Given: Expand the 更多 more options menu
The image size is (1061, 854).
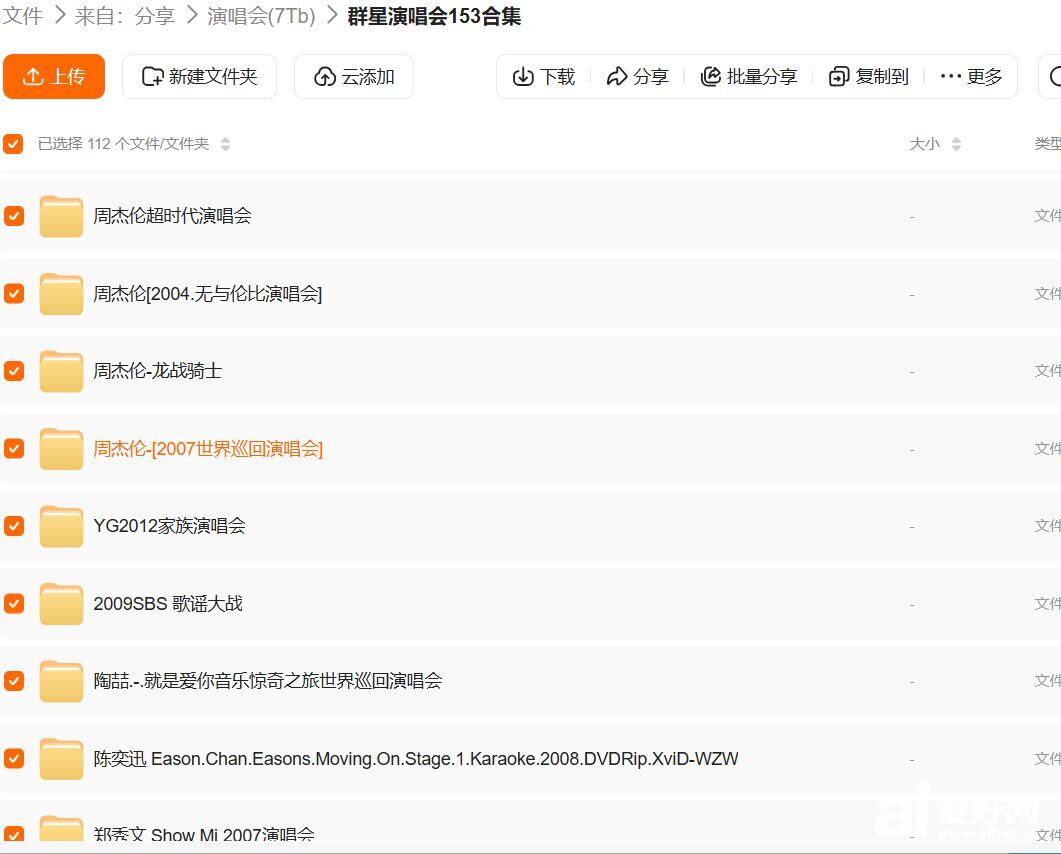Looking at the screenshot, I should [x=971, y=76].
